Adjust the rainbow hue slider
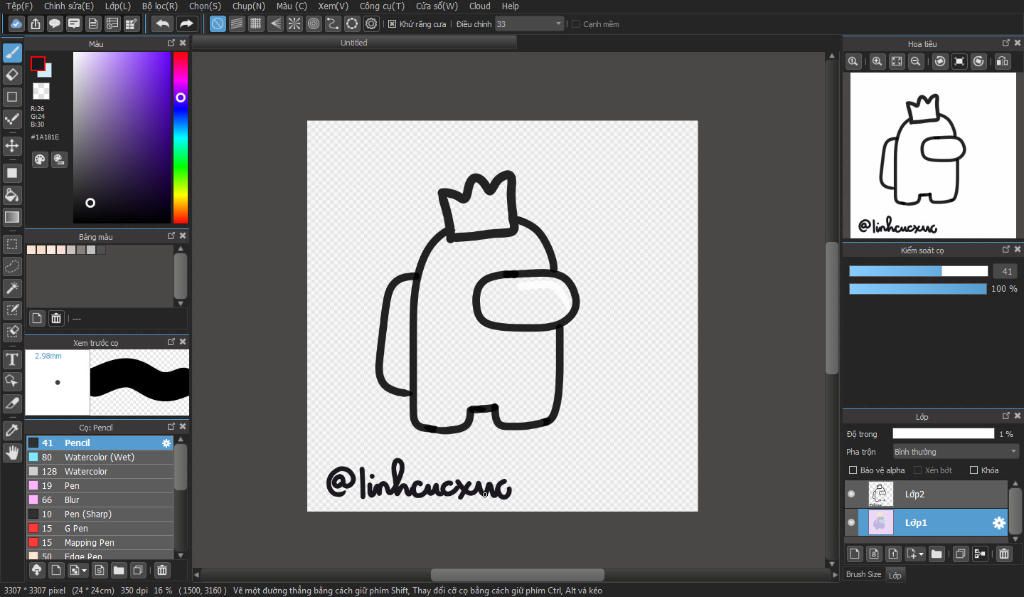1024x597 pixels. 180,138
